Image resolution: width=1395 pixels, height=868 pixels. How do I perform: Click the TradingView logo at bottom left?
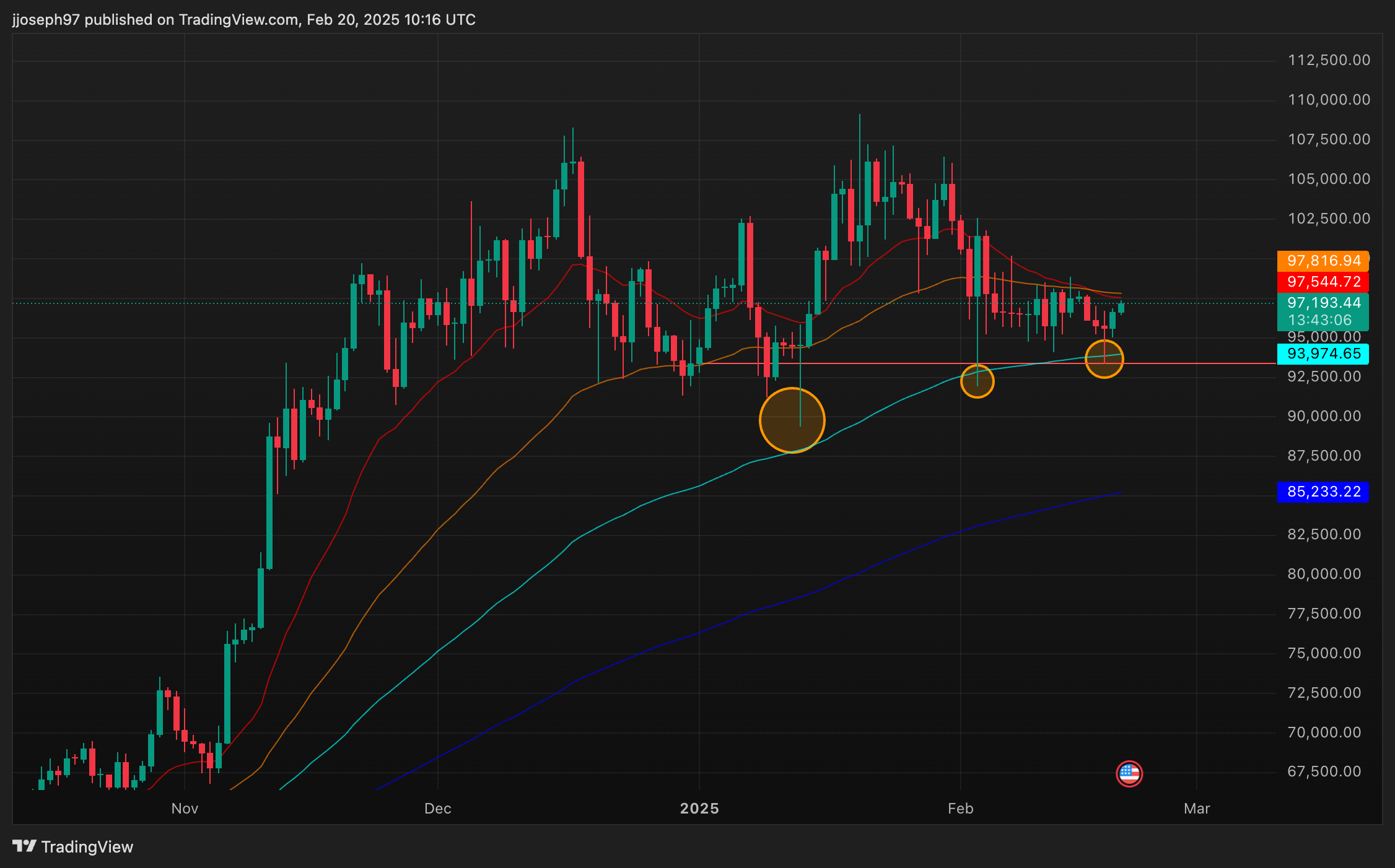point(72,846)
